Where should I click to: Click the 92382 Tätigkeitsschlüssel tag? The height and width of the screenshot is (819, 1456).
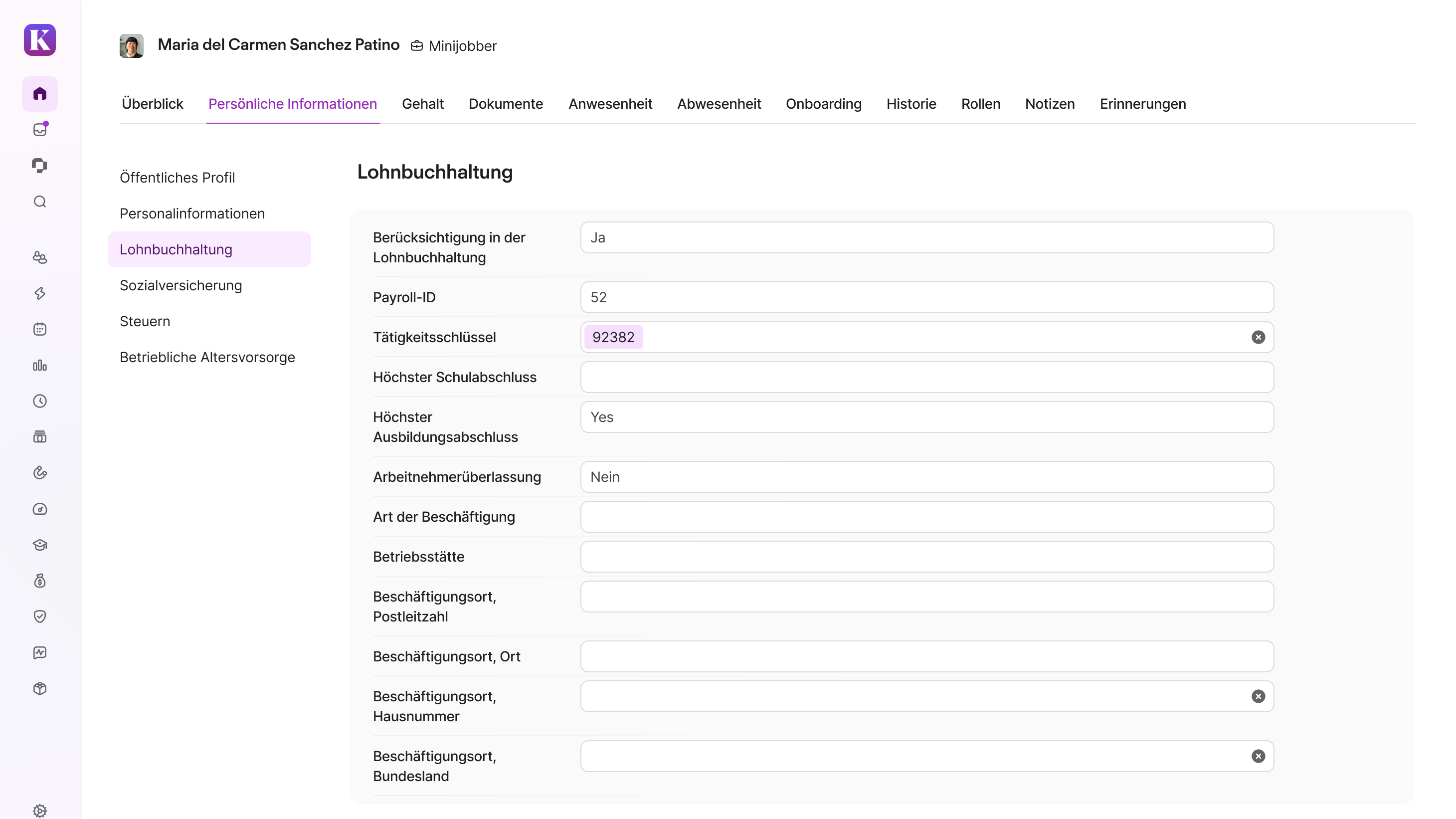613,338
